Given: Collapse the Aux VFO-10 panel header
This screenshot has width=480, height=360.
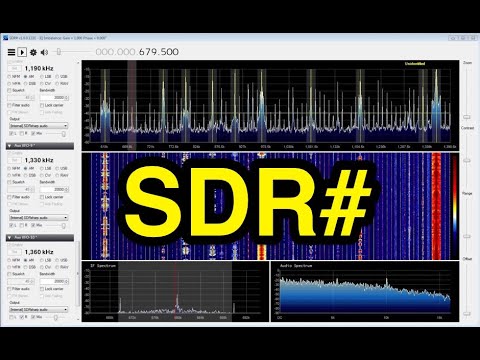Looking at the screenshot, I should click(40, 237).
